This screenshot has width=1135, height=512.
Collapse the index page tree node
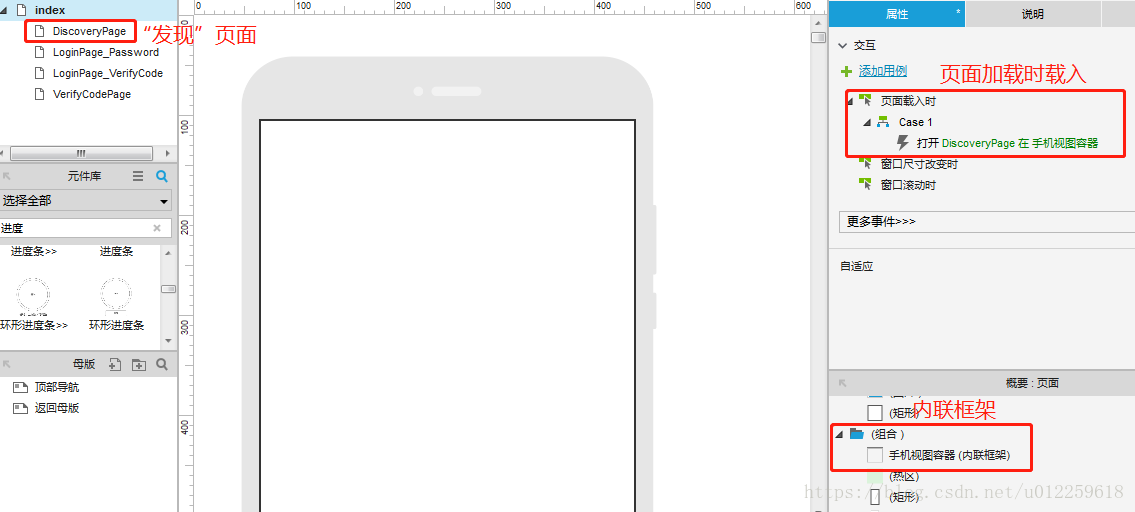pyautogui.click(x=5, y=10)
